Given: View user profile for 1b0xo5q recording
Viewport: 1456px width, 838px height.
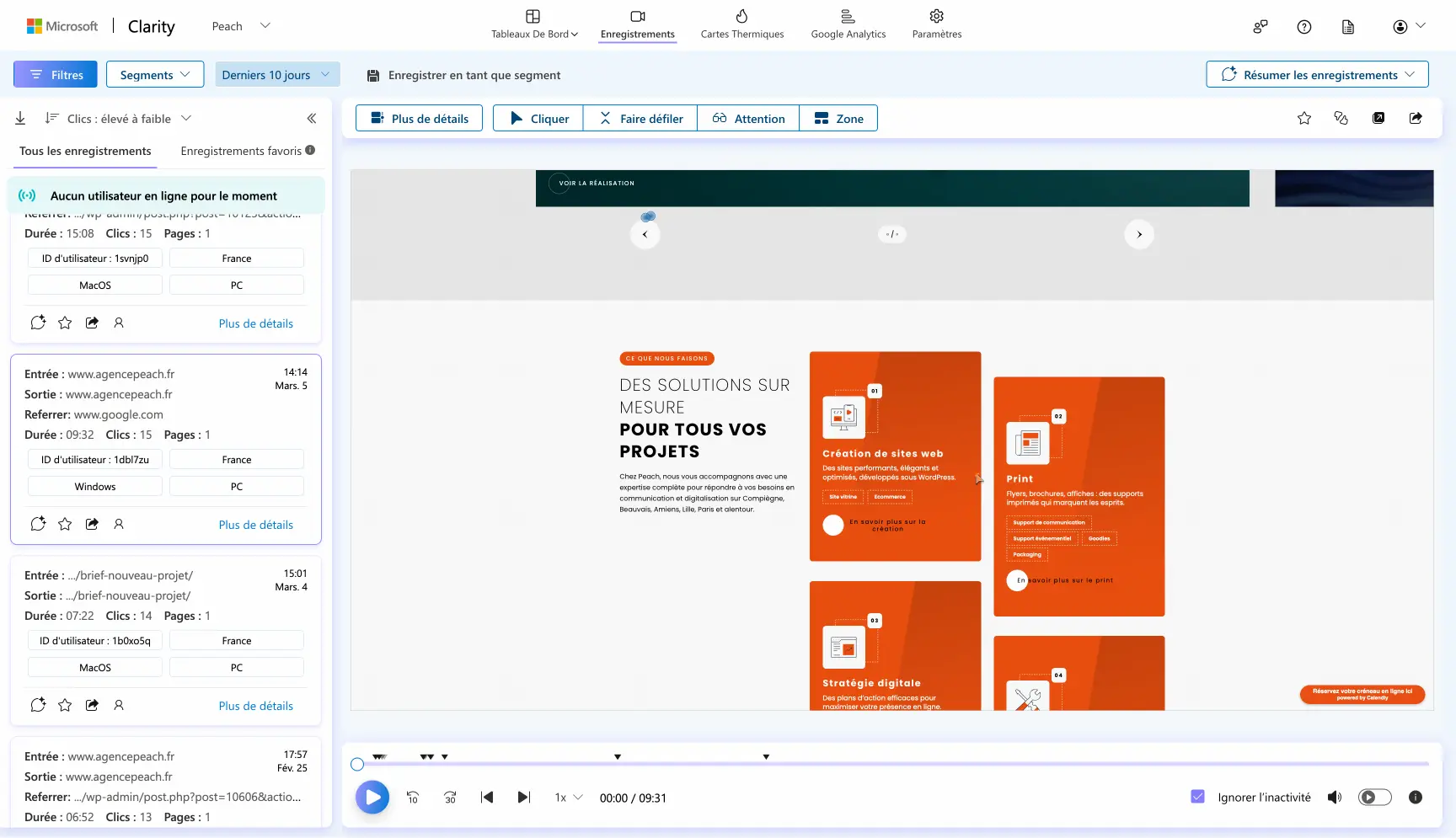Looking at the screenshot, I should click(119, 705).
